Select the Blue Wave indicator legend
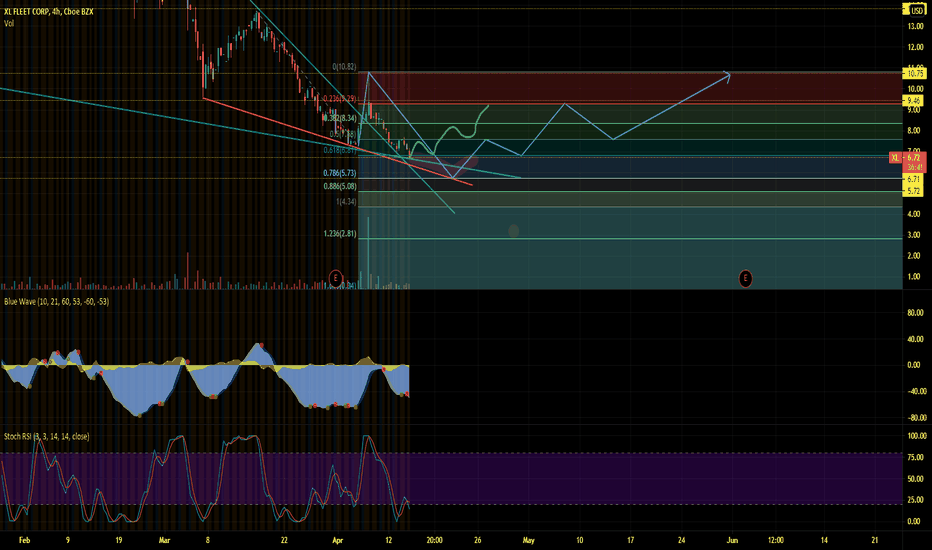This screenshot has height=550, width=932. (56, 301)
